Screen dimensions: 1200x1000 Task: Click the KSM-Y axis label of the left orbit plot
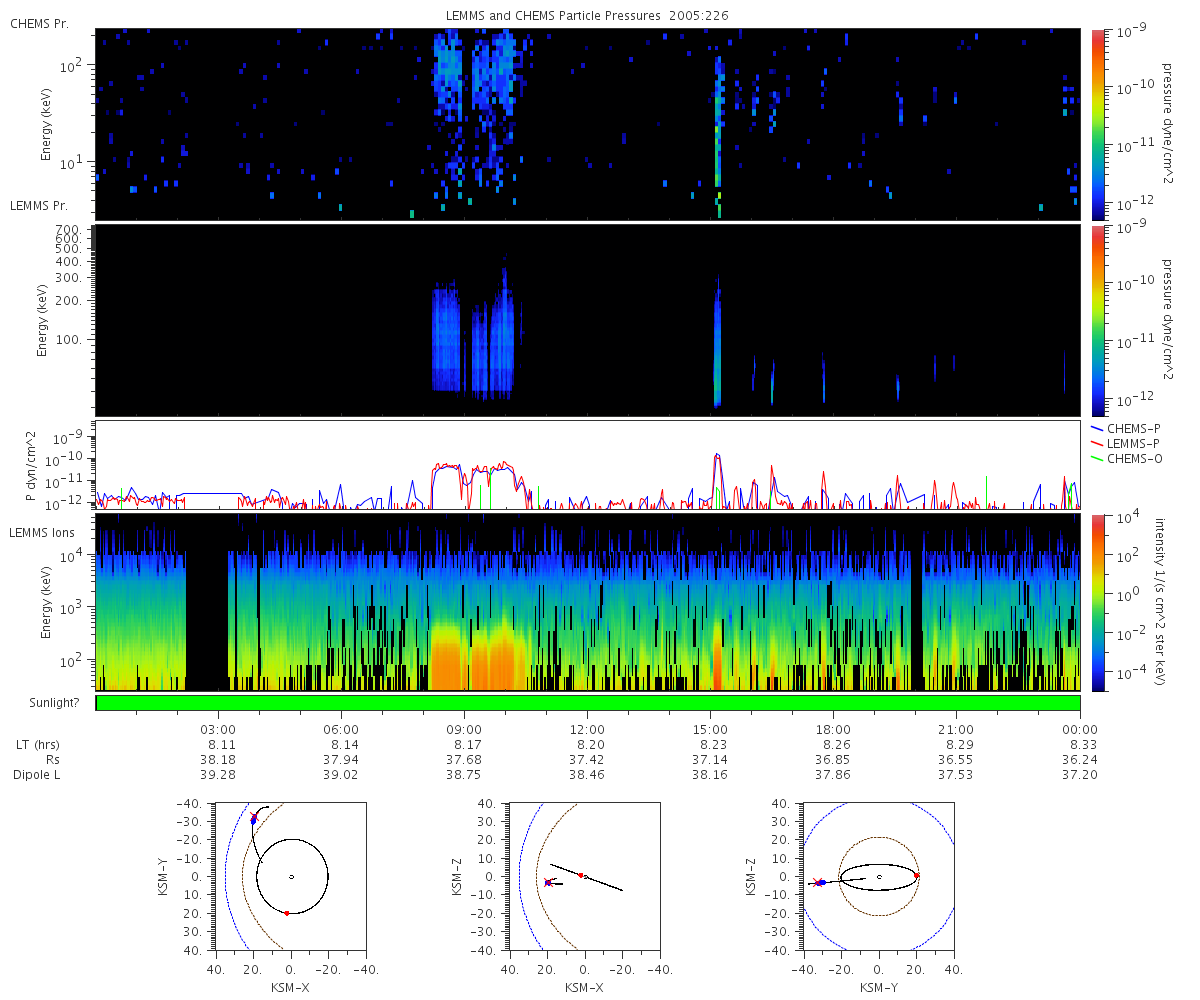click(163, 876)
